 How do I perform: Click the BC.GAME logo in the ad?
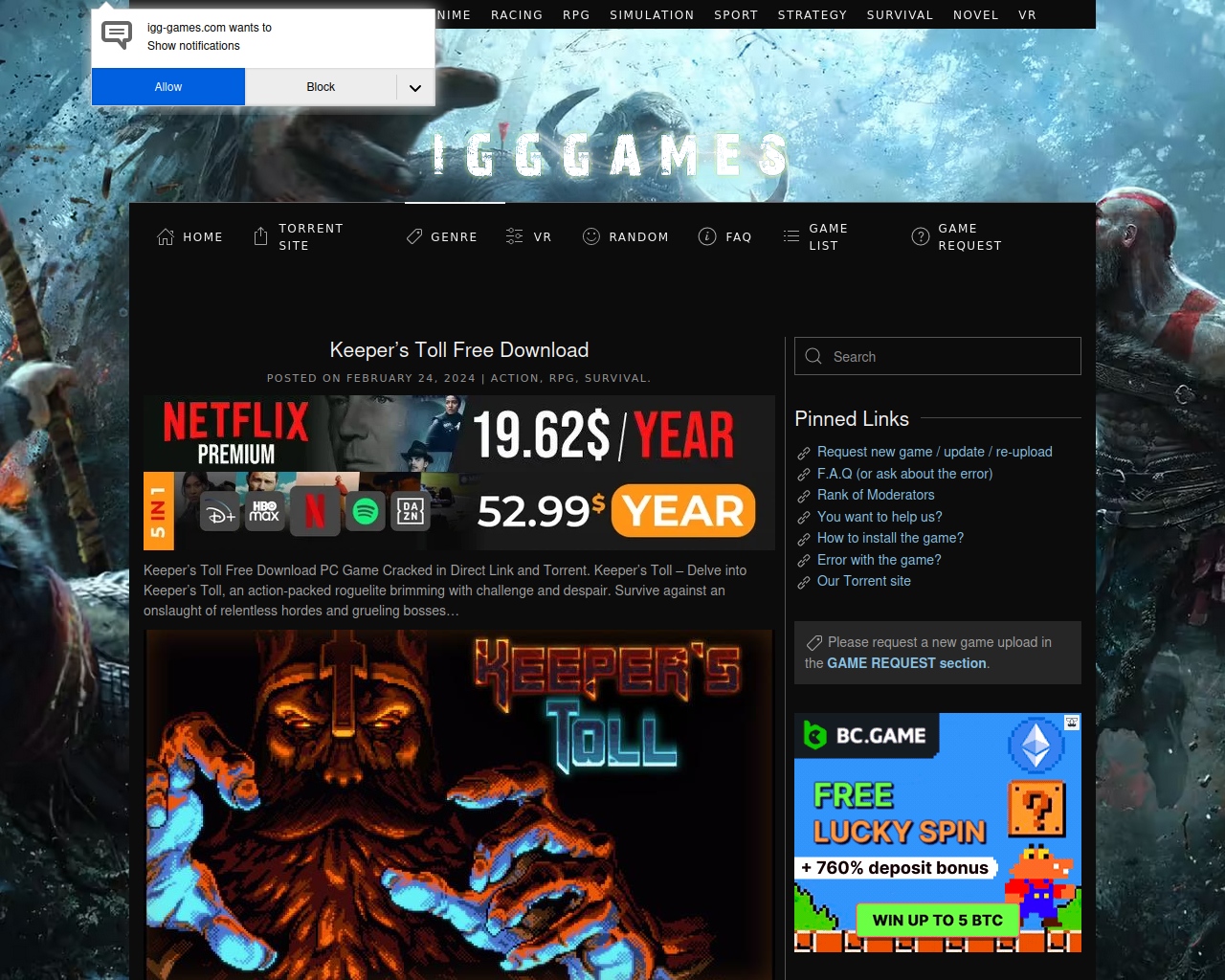coord(866,735)
